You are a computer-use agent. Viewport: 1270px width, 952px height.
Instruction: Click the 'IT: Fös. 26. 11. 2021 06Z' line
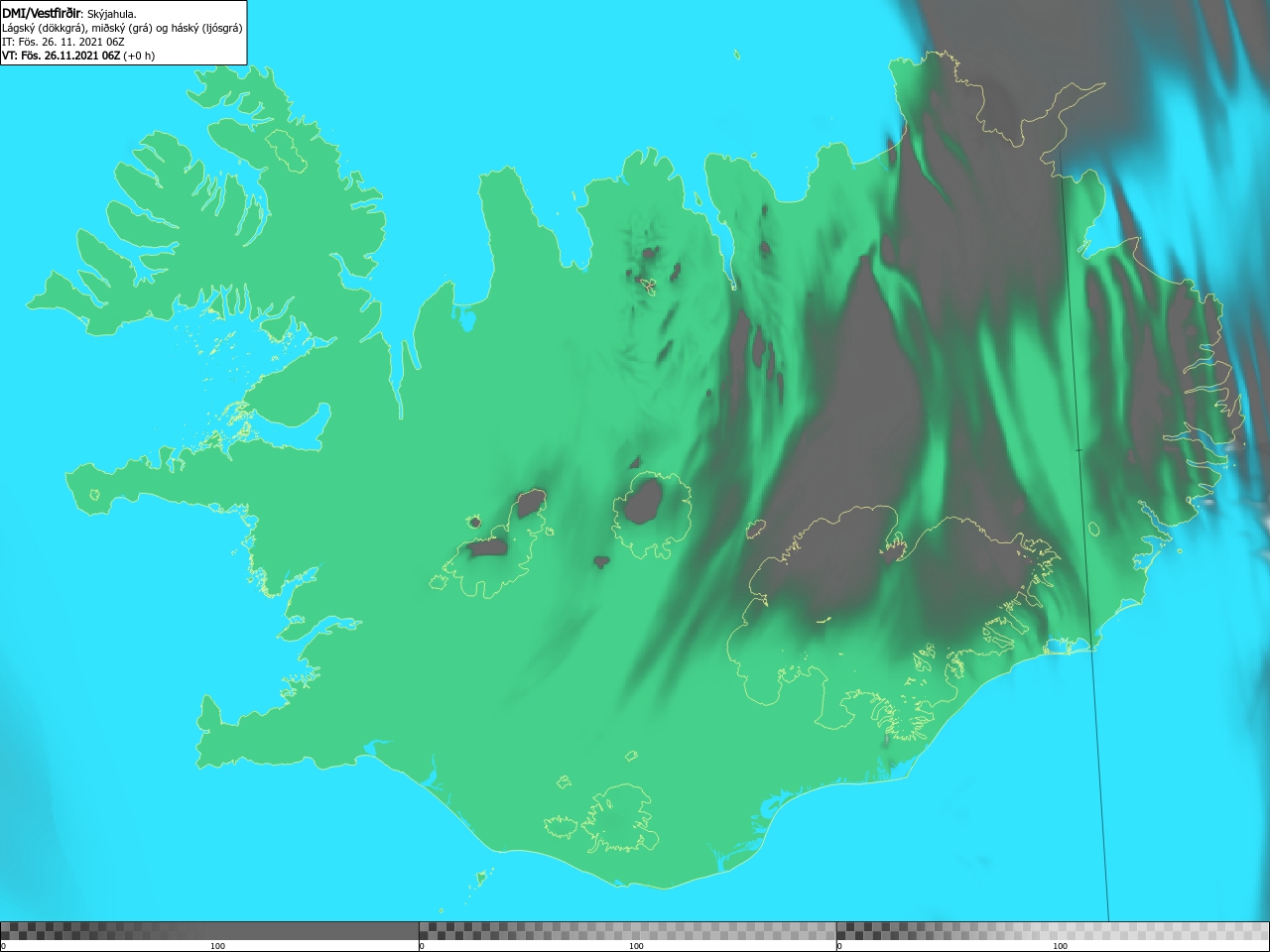(x=63, y=42)
